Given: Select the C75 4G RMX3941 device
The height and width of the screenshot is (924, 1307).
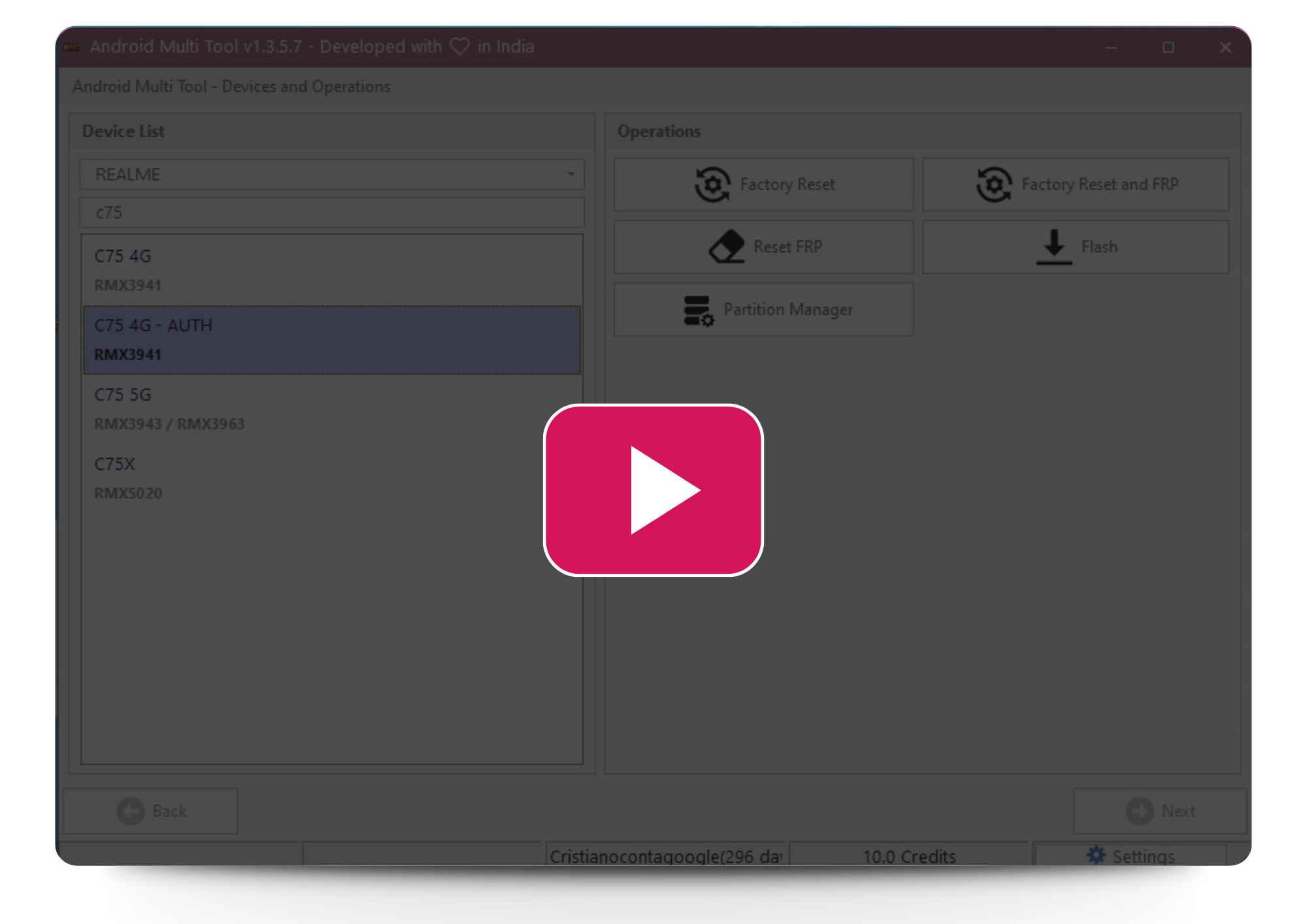Looking at the screenshot, I should [332, 271].
